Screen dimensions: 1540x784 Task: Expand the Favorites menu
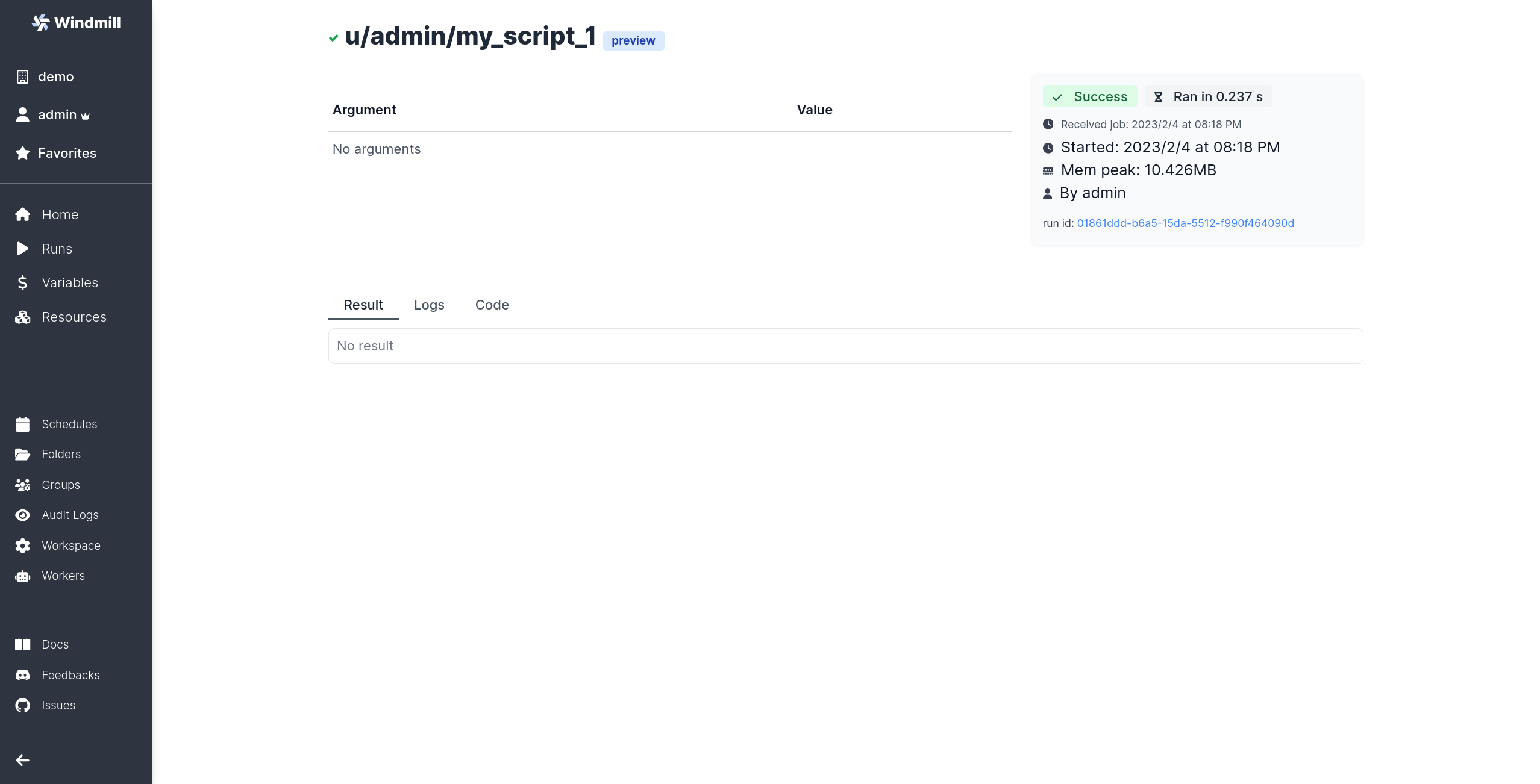[66, 153]
